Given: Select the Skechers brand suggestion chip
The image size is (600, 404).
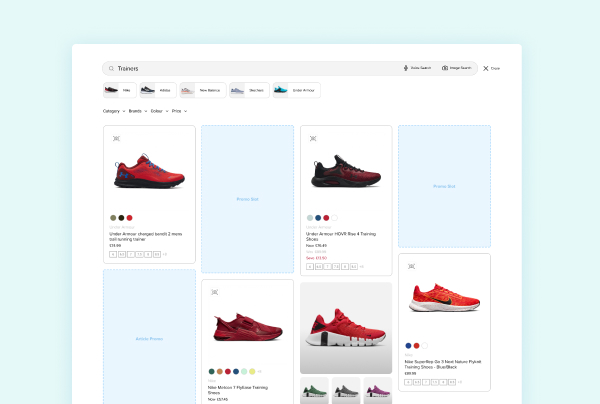Looking at the screenshot, I should coord(249,90).
